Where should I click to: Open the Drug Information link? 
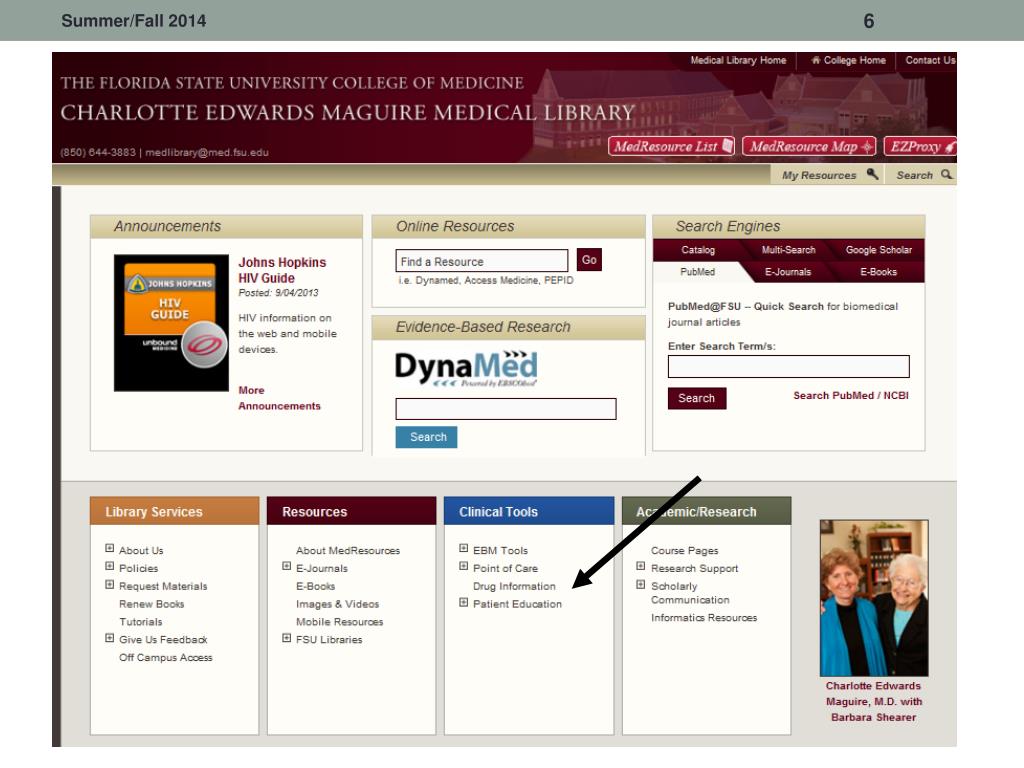[x=514, y=586]
